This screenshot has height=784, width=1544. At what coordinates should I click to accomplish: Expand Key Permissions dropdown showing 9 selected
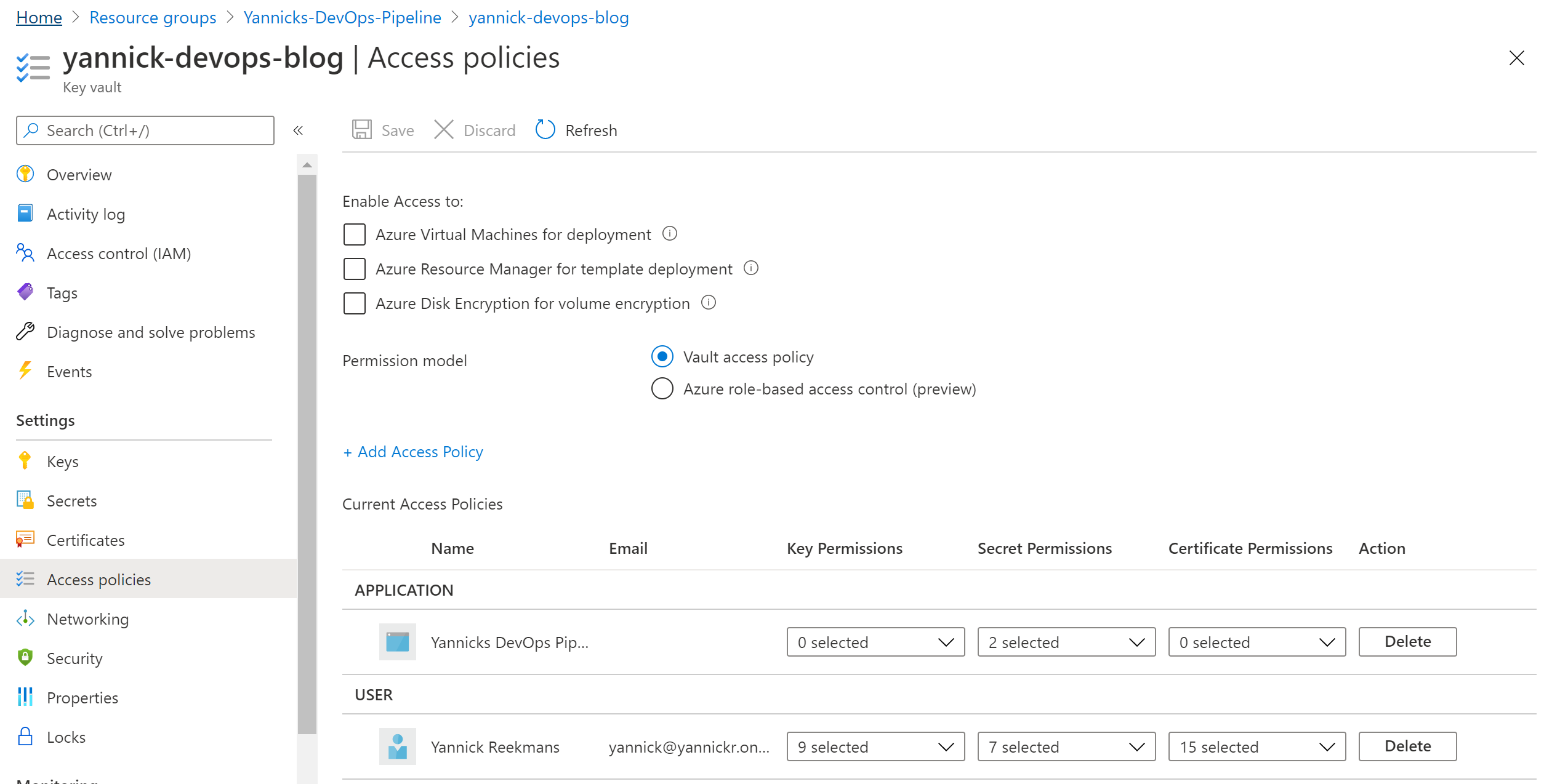(875, 746)
